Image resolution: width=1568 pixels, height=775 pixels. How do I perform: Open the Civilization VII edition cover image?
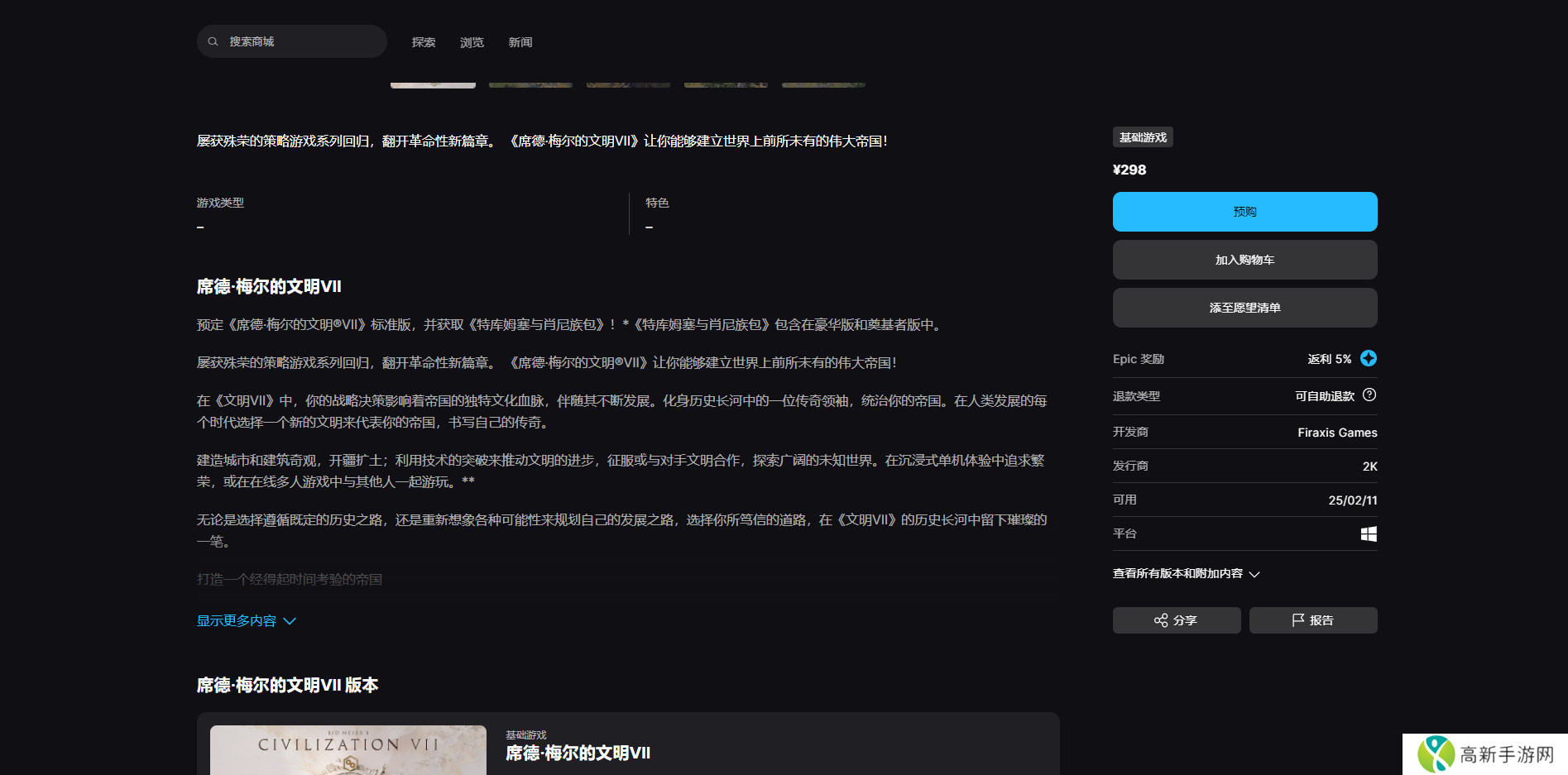pyautogui.click(x=348, y=750)
